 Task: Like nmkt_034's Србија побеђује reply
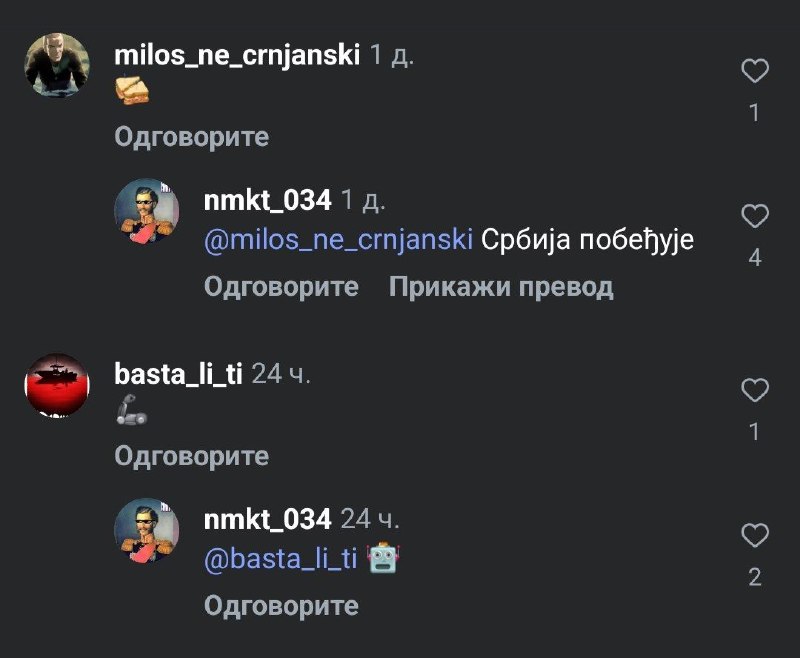click(755, 216)
